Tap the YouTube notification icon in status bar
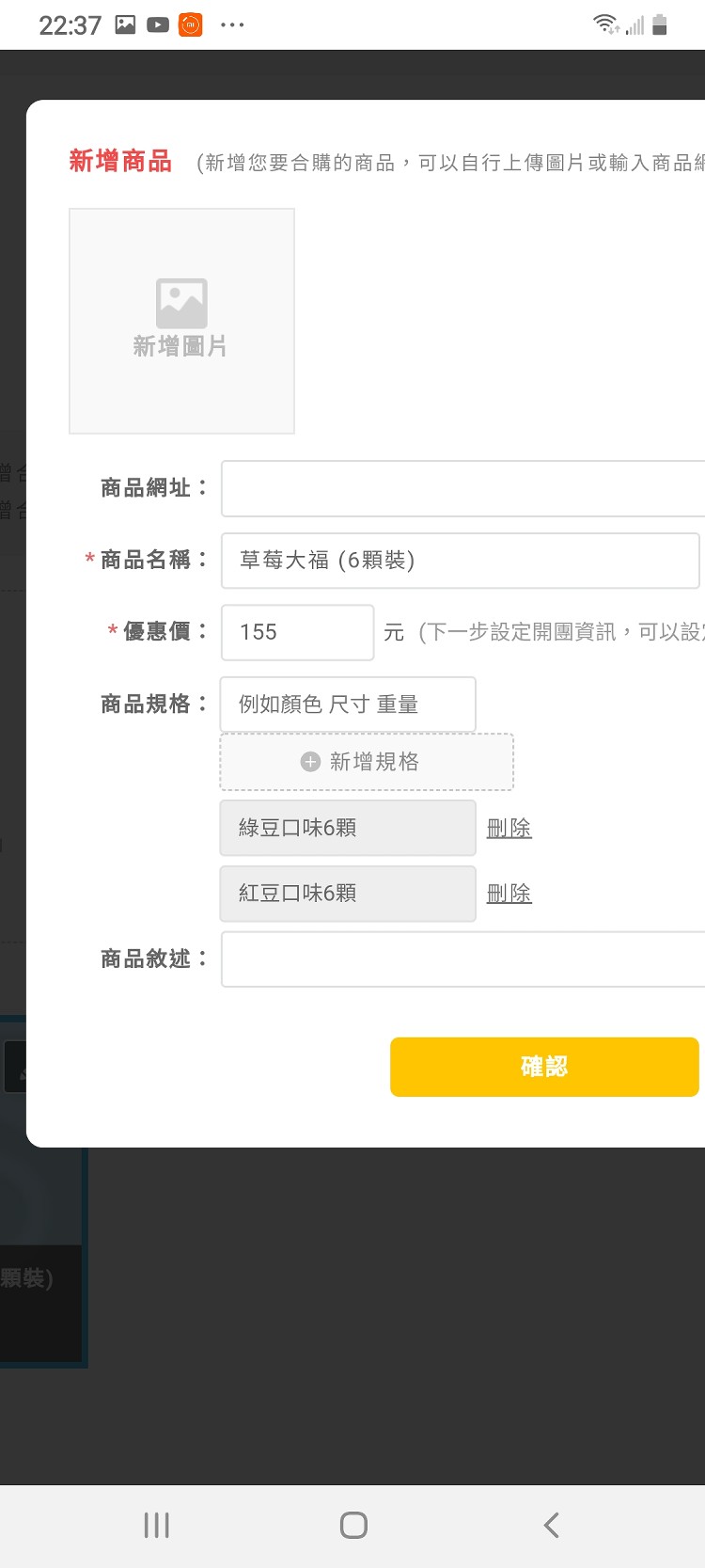This screenshot has width=705, height=1568. (158, 24)
